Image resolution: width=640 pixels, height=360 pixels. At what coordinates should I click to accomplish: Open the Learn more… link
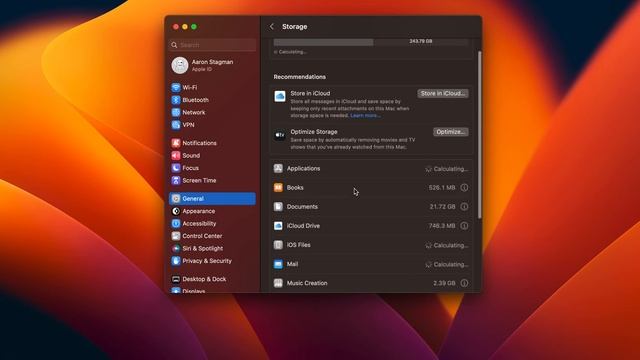coord(365,116)
